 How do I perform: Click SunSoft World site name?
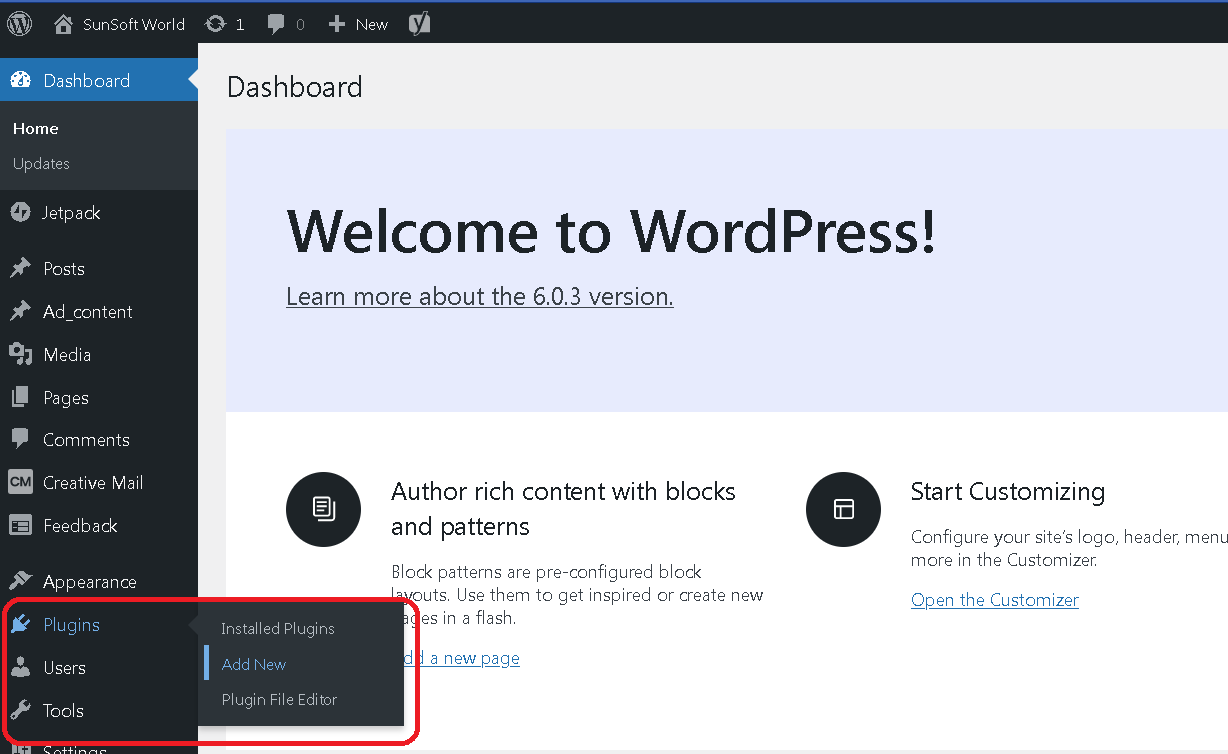click(x=134, y=24)
